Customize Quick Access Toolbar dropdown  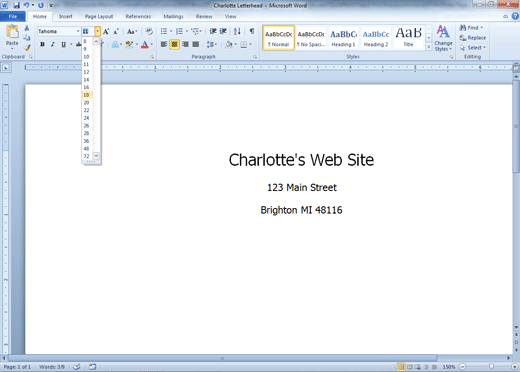51,5
